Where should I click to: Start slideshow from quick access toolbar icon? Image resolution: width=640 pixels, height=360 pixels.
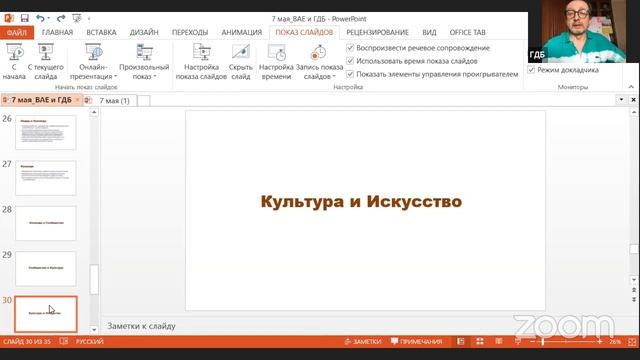(x=76, y=18)
